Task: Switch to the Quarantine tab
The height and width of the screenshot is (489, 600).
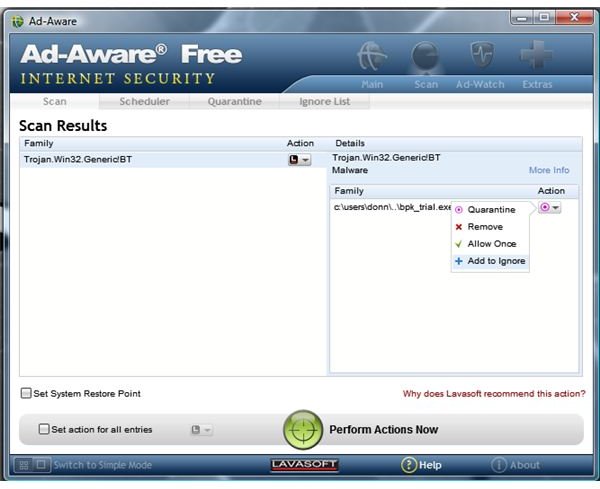Action: click(235, 101)
